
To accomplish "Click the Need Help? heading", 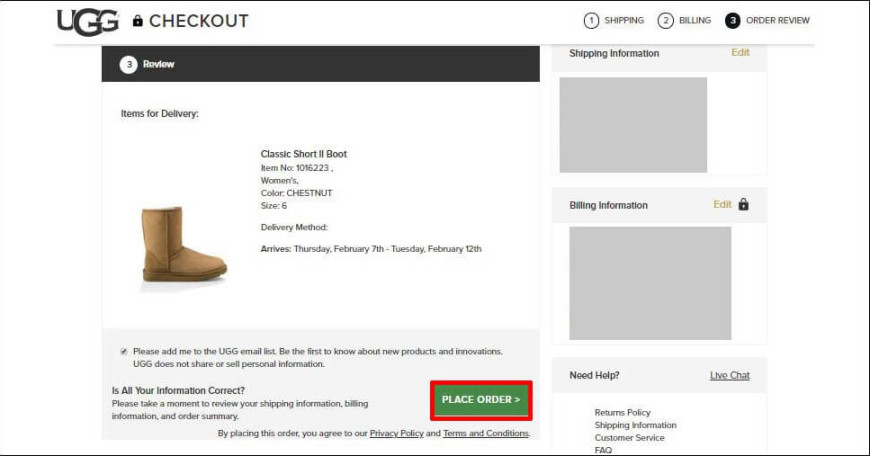I will (594, 376).
